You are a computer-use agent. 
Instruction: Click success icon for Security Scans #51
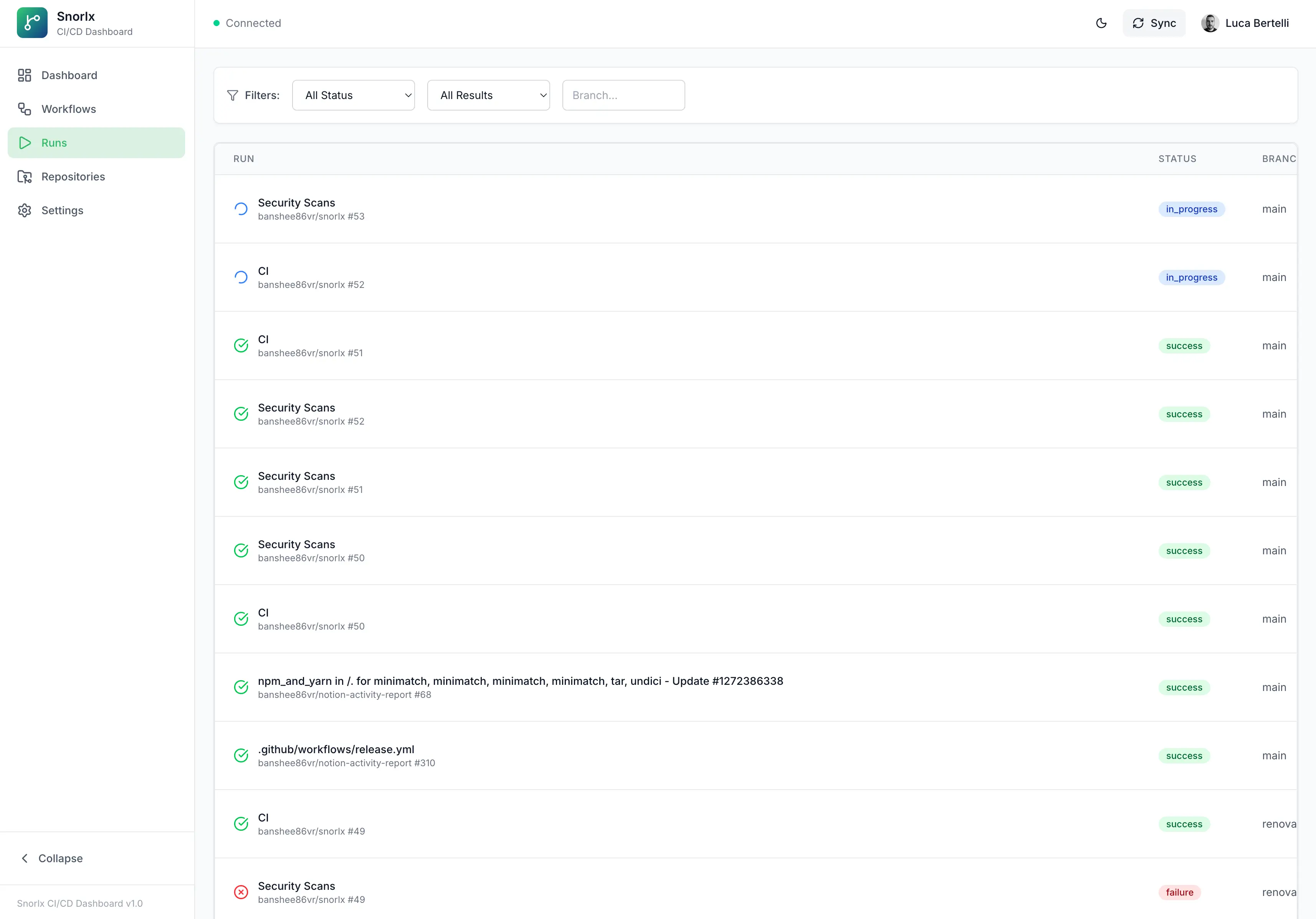(241, 482)
